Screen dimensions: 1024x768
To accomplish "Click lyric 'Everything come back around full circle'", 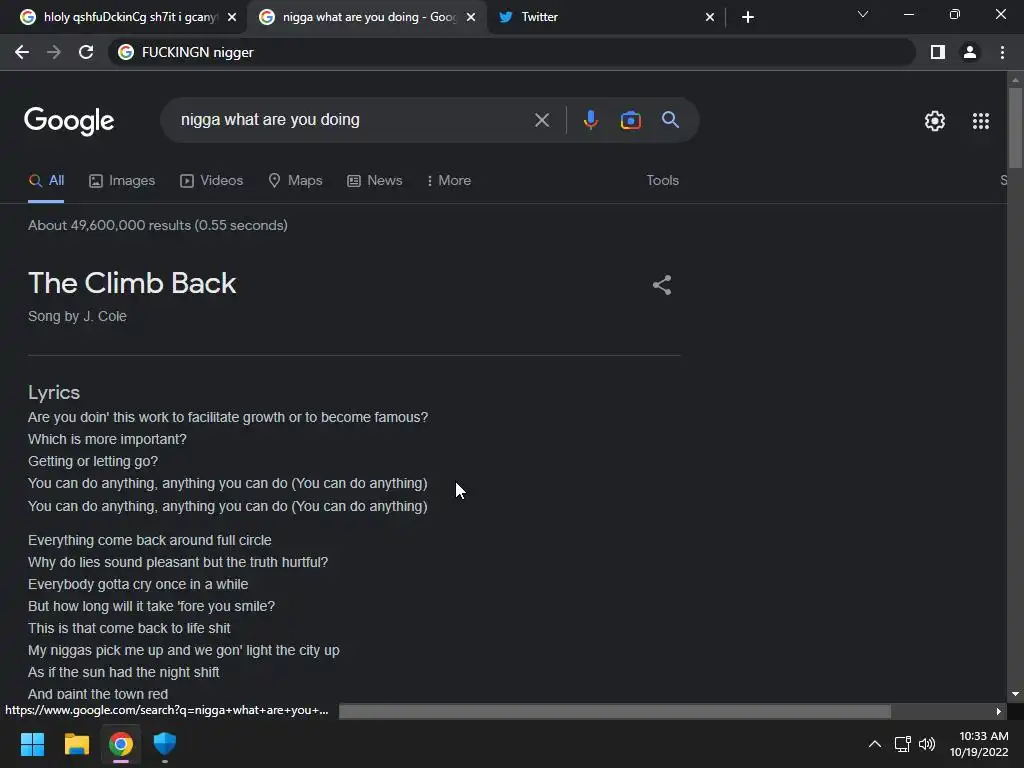I will pos(150,540).
